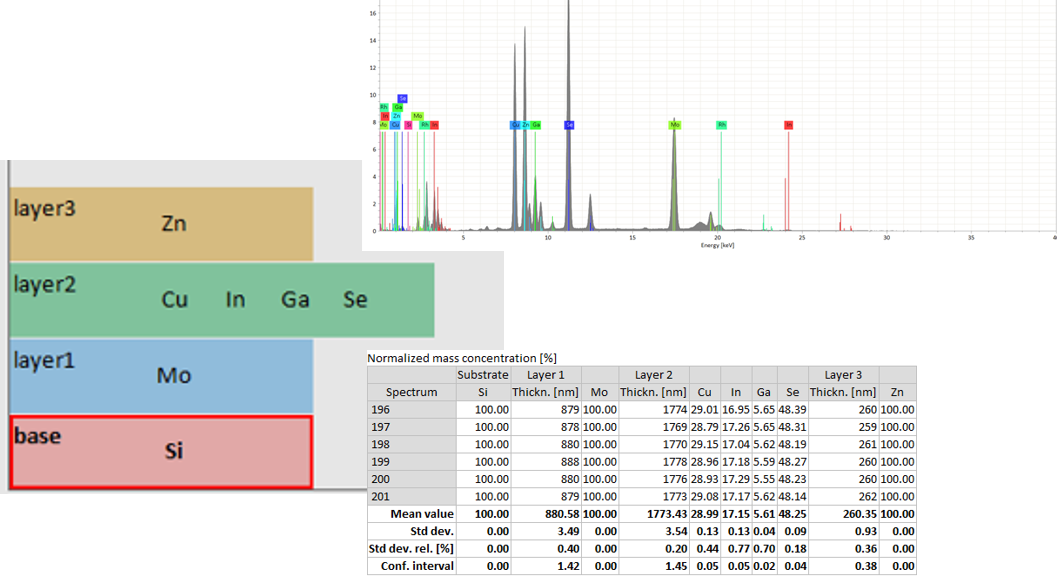Select the Cu element marker on the spectrum

(x=516, y=124)
